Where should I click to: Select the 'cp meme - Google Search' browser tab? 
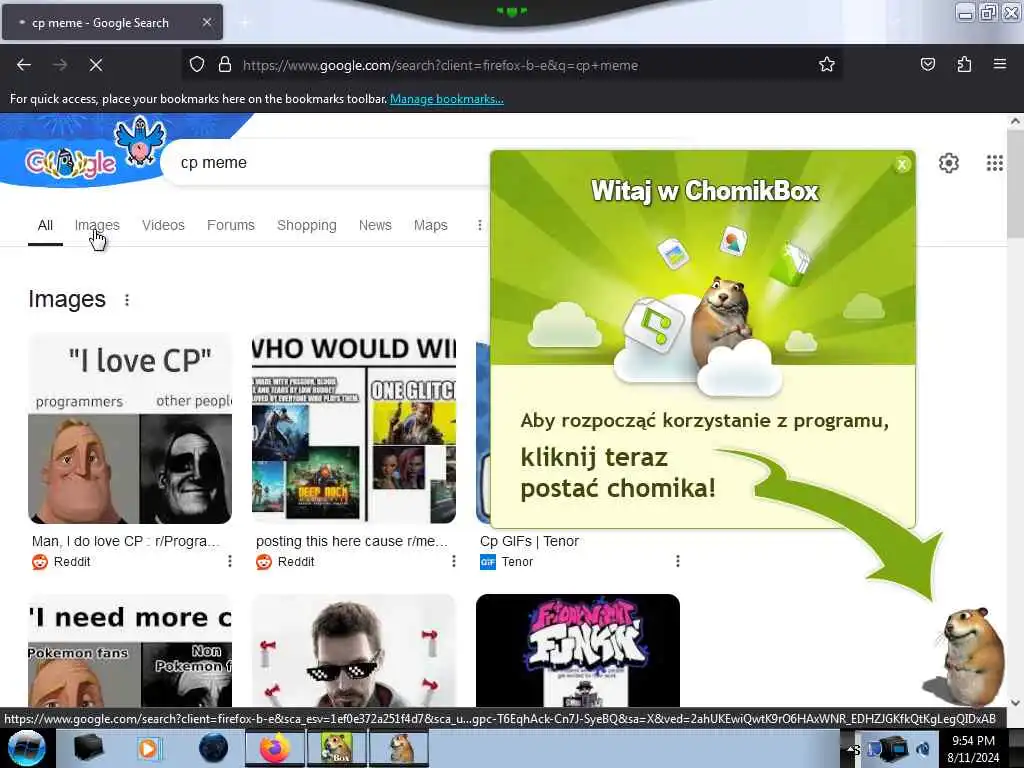[112, 22]
